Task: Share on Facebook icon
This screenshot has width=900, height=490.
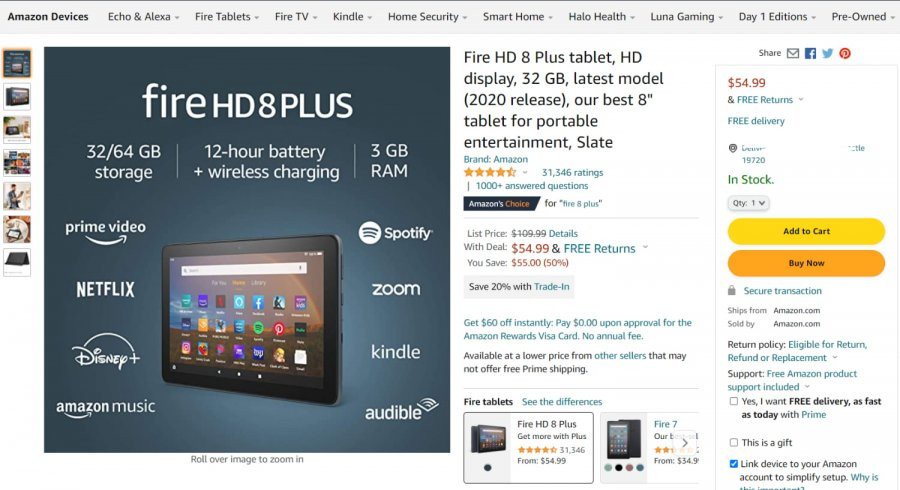Action: 810,53
